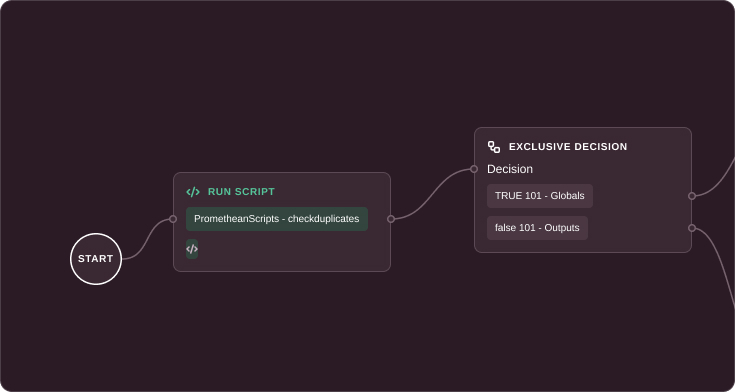The width and height of the screenshot is (735, 392).
Task: Click the Decision label text
Action: [510, 169]
